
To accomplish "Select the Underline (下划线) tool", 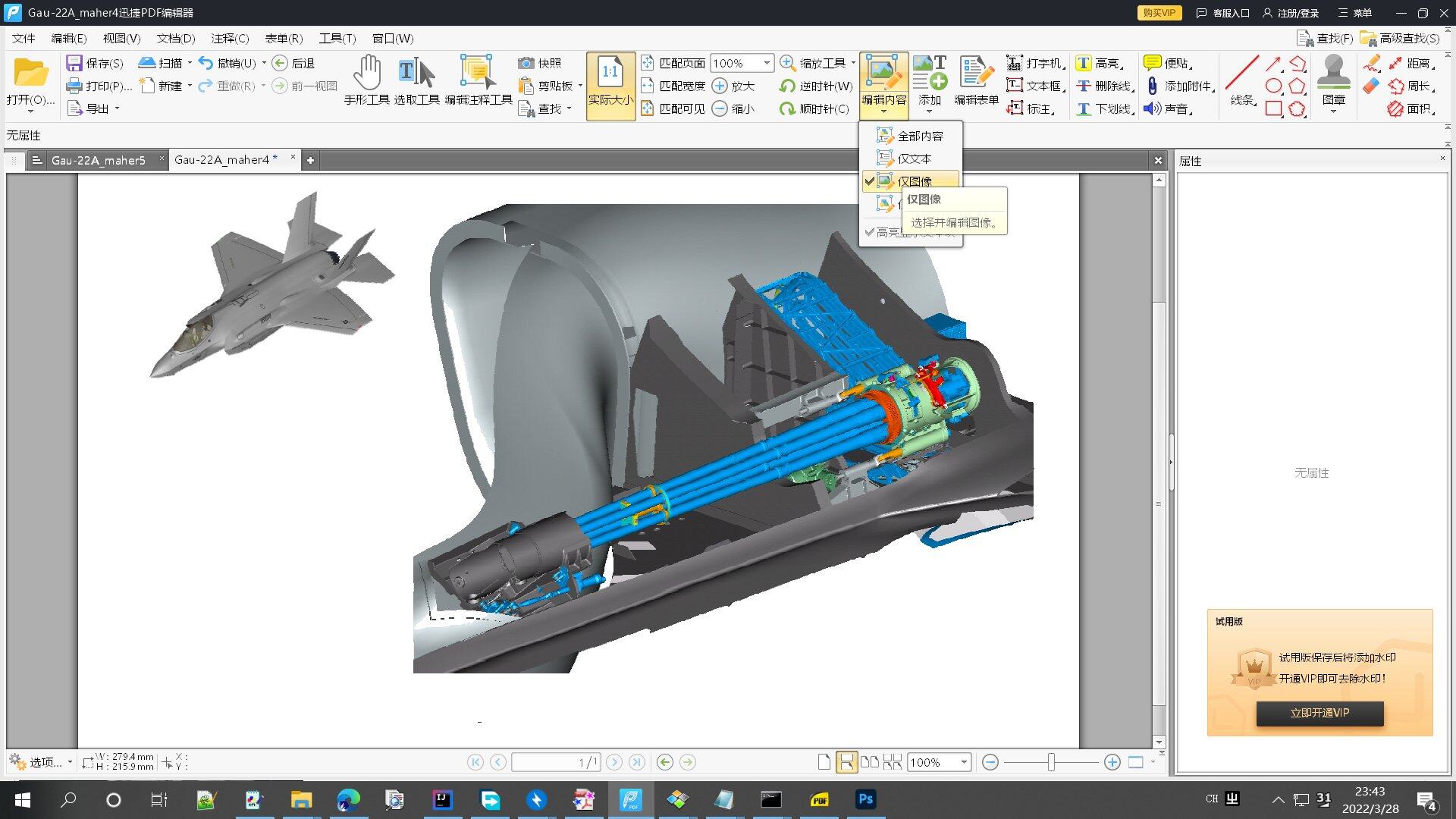I will point(1104,108).
